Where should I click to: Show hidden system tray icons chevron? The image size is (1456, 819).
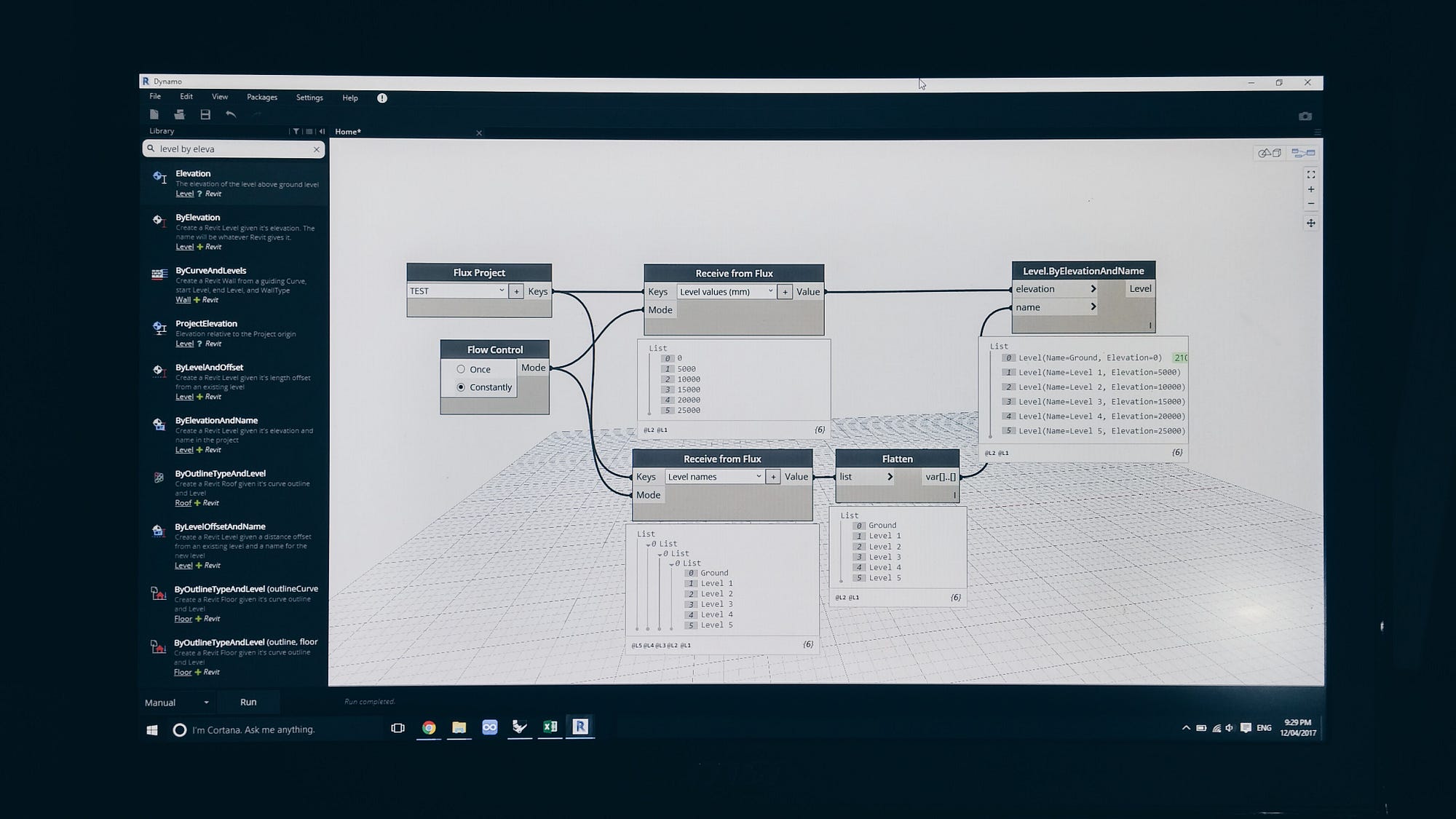[x=1186, y=728]
